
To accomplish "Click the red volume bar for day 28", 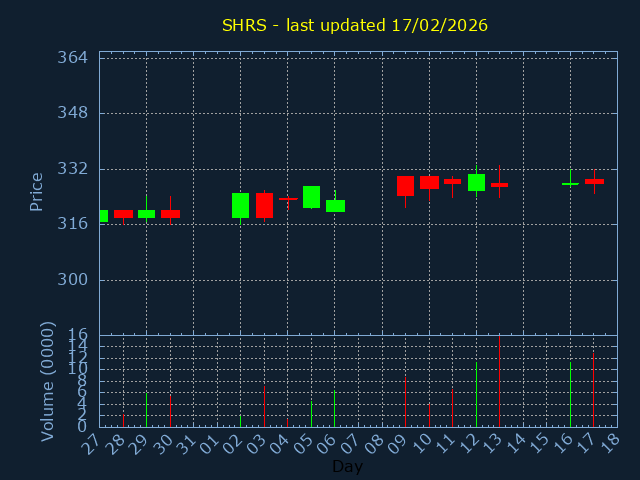I will click(123, 420).
